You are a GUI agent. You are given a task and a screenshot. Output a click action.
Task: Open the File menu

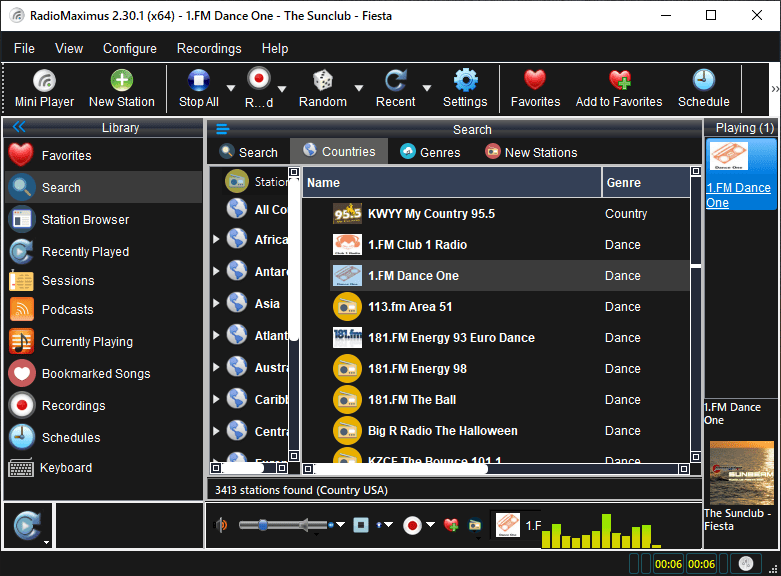click(x=24, y=48)
